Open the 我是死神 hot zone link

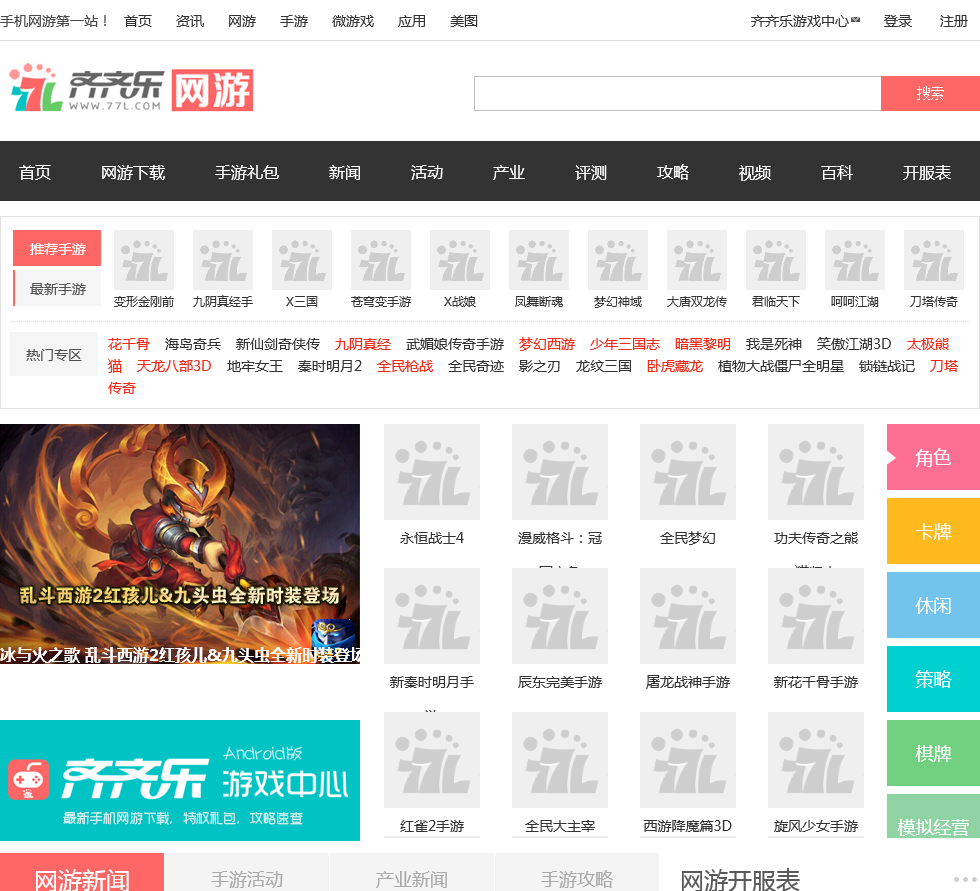pos(774,344)
